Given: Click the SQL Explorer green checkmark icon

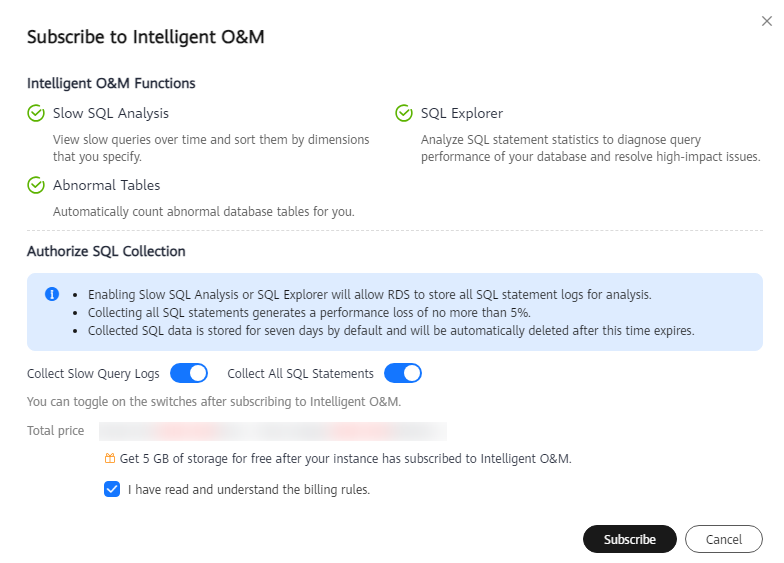Looking at the screenshot, I should [404, 114].
